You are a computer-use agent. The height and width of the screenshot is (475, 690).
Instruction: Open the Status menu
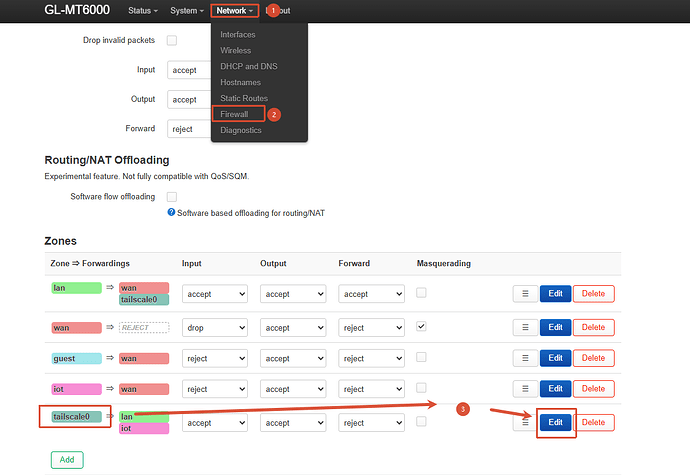(143, 11)
